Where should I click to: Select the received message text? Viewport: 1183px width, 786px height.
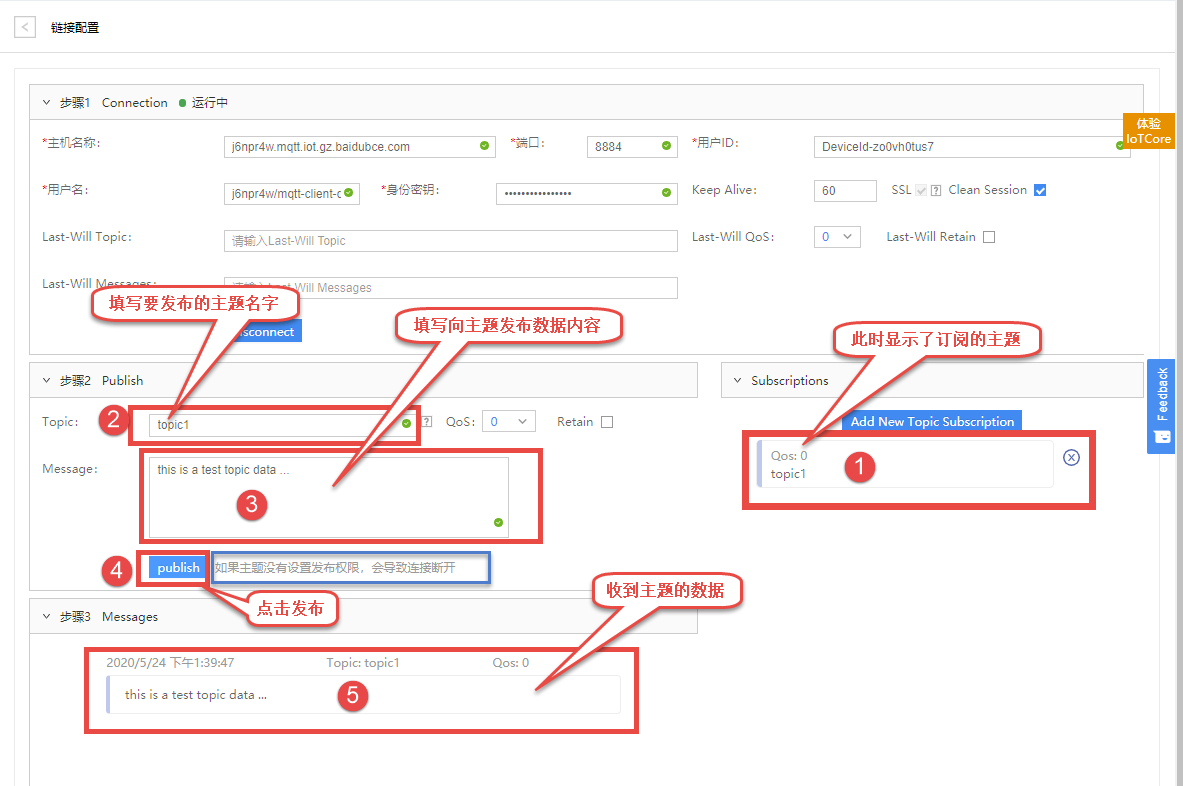[195, 695]
